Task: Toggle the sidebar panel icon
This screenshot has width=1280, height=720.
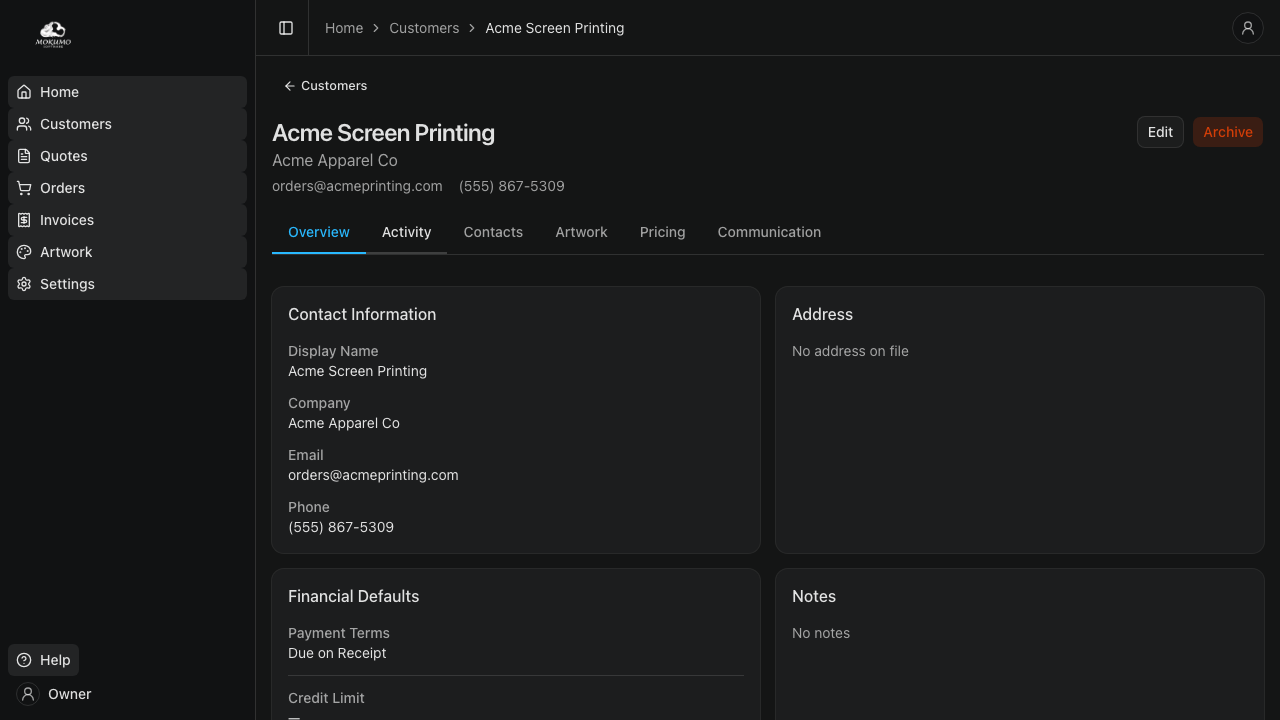Action: pyautogui.click(x=286, y=28)
